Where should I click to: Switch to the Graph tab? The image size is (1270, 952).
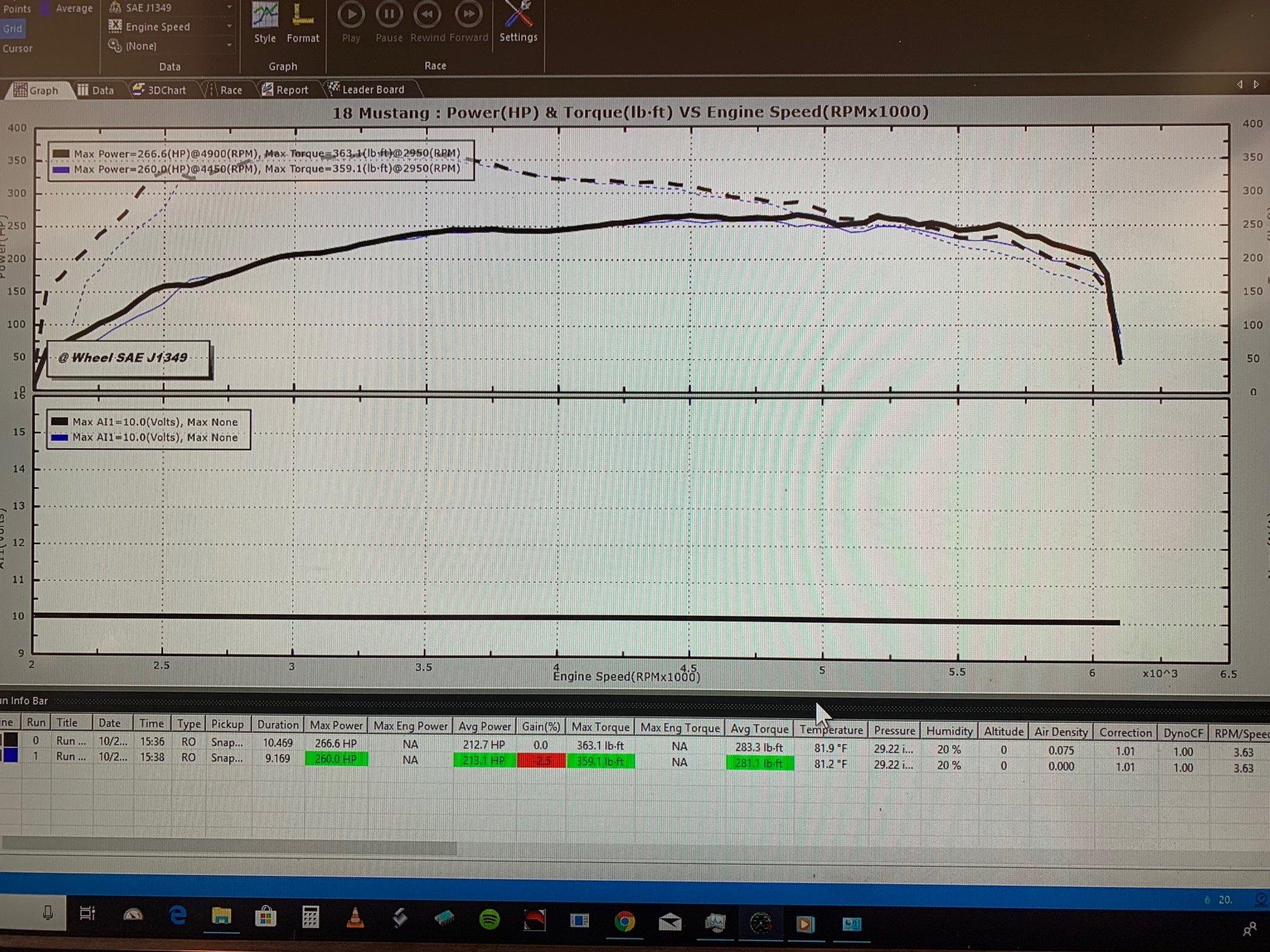click(37, 90)
